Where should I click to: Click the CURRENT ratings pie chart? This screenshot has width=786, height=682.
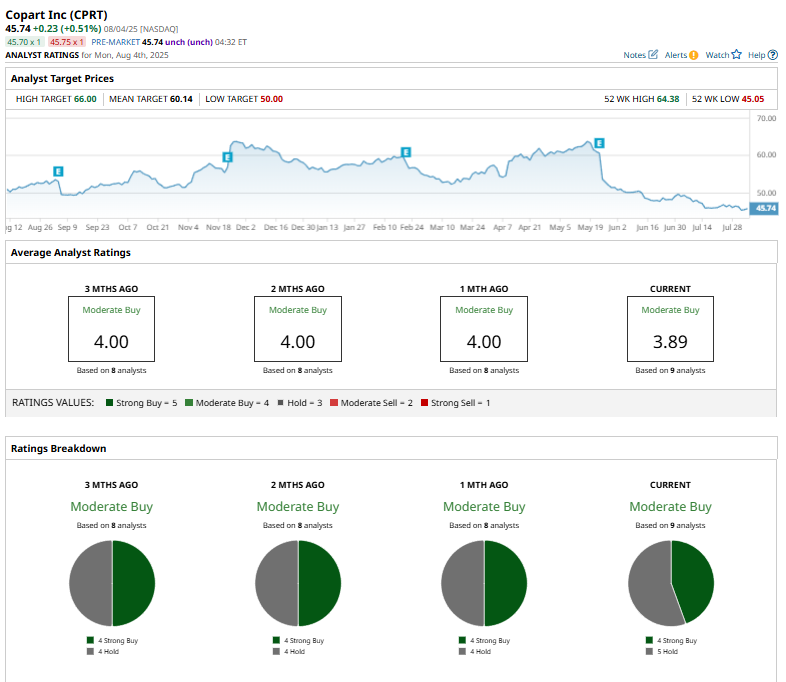click(671, 583)
